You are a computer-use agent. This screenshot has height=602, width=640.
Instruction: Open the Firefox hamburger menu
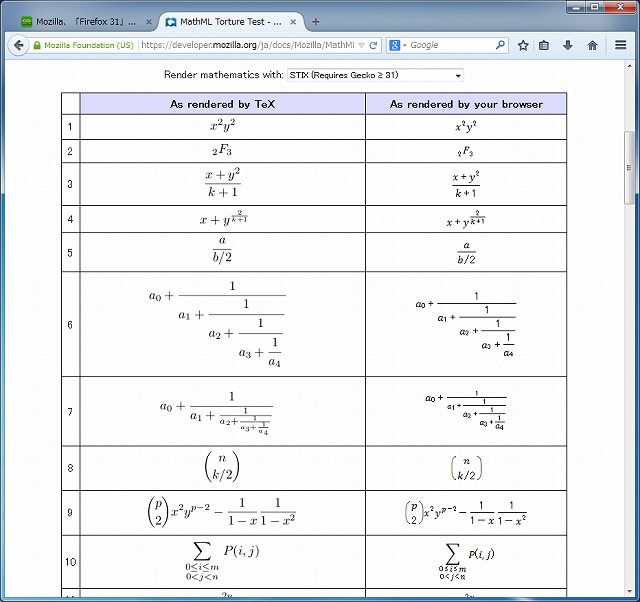620,45
